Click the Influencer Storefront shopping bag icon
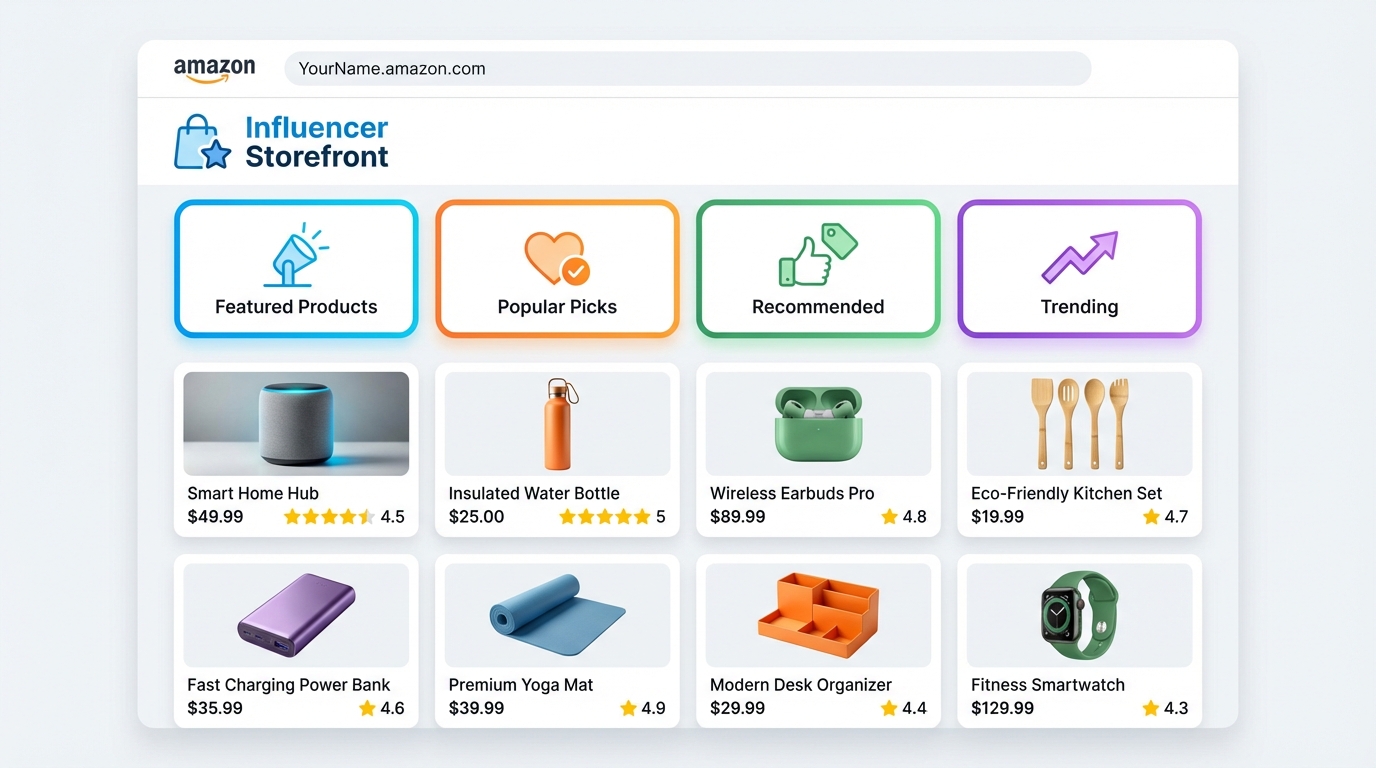Viewport: 1376px width, 768px height. pos(201,141)
